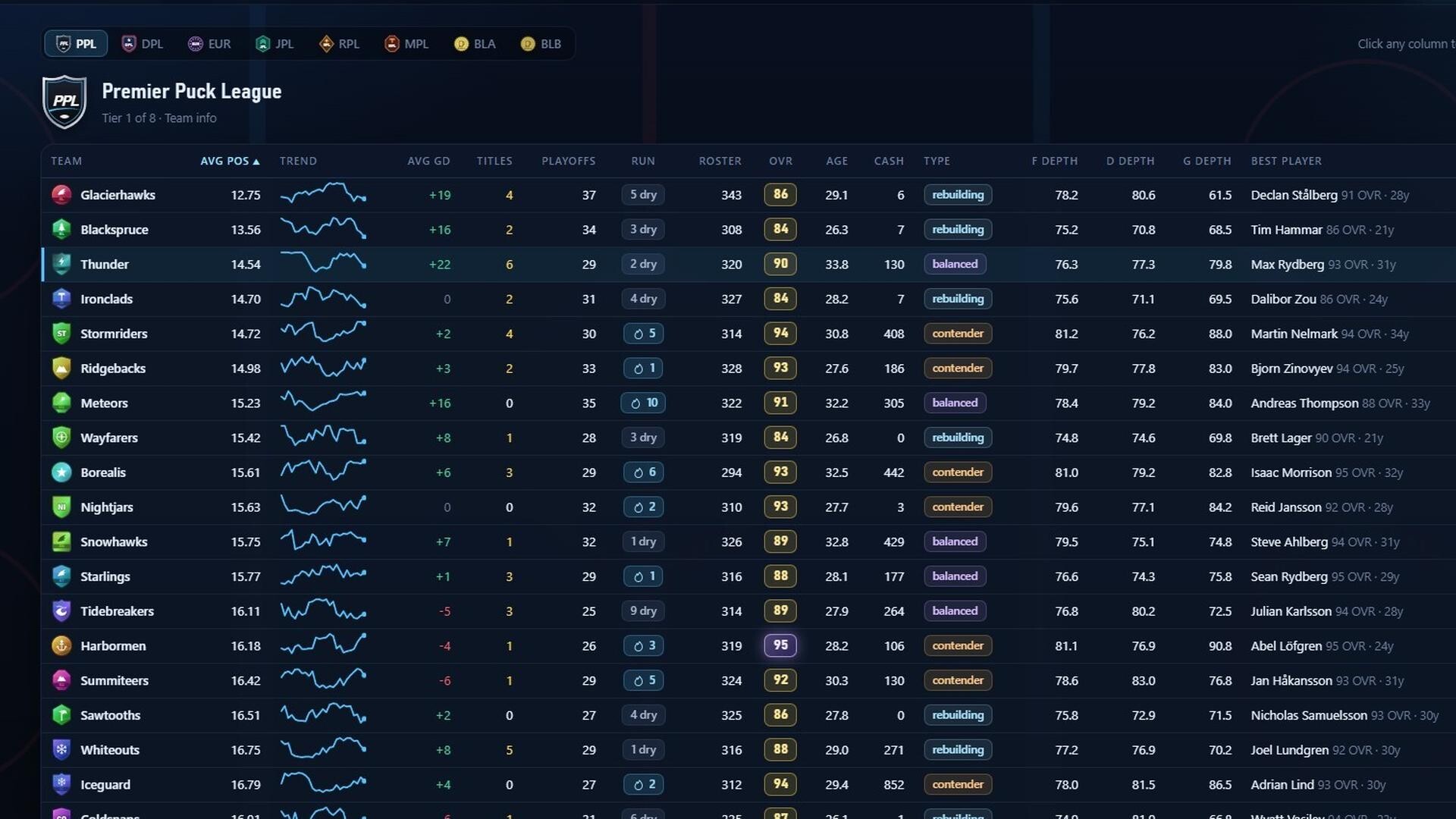Click the Harbormen team logo icon
1456x819 pixels.
61,646
